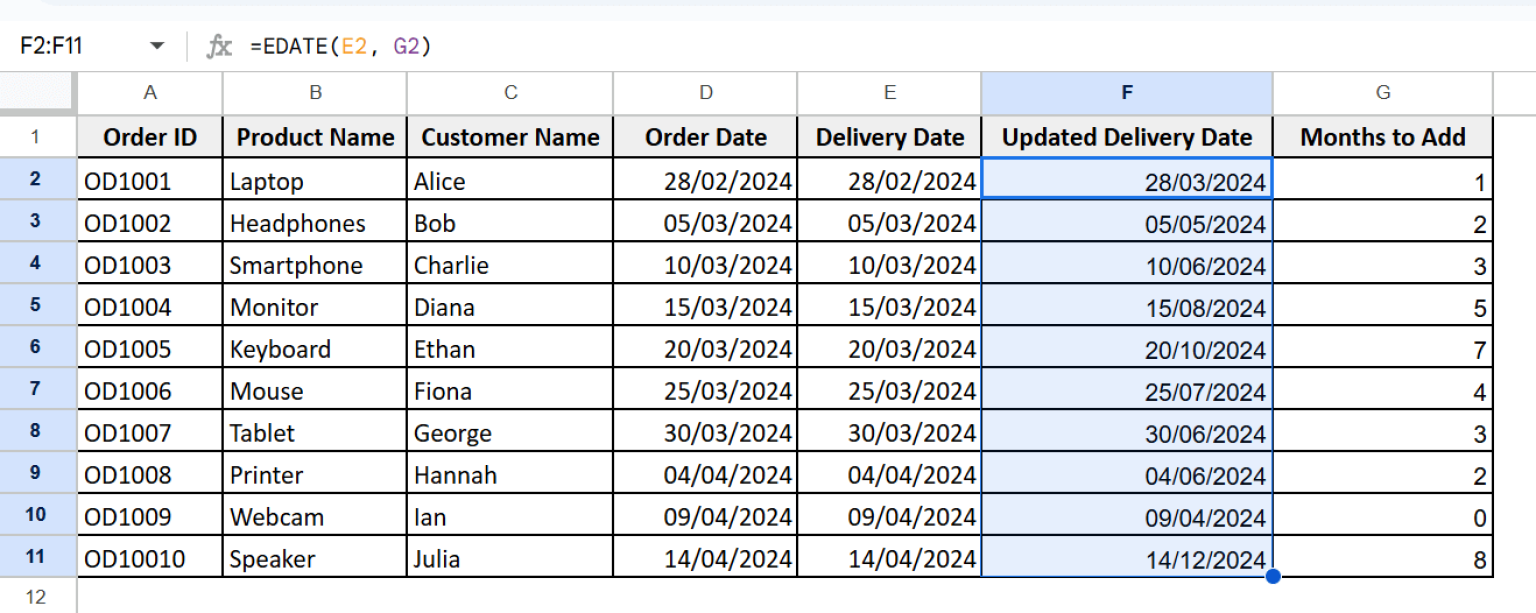Image resolution: width=1536 pixels, height=613 pixels.
Task: Select the Order ID header cell
Action: tap(149, 136)
